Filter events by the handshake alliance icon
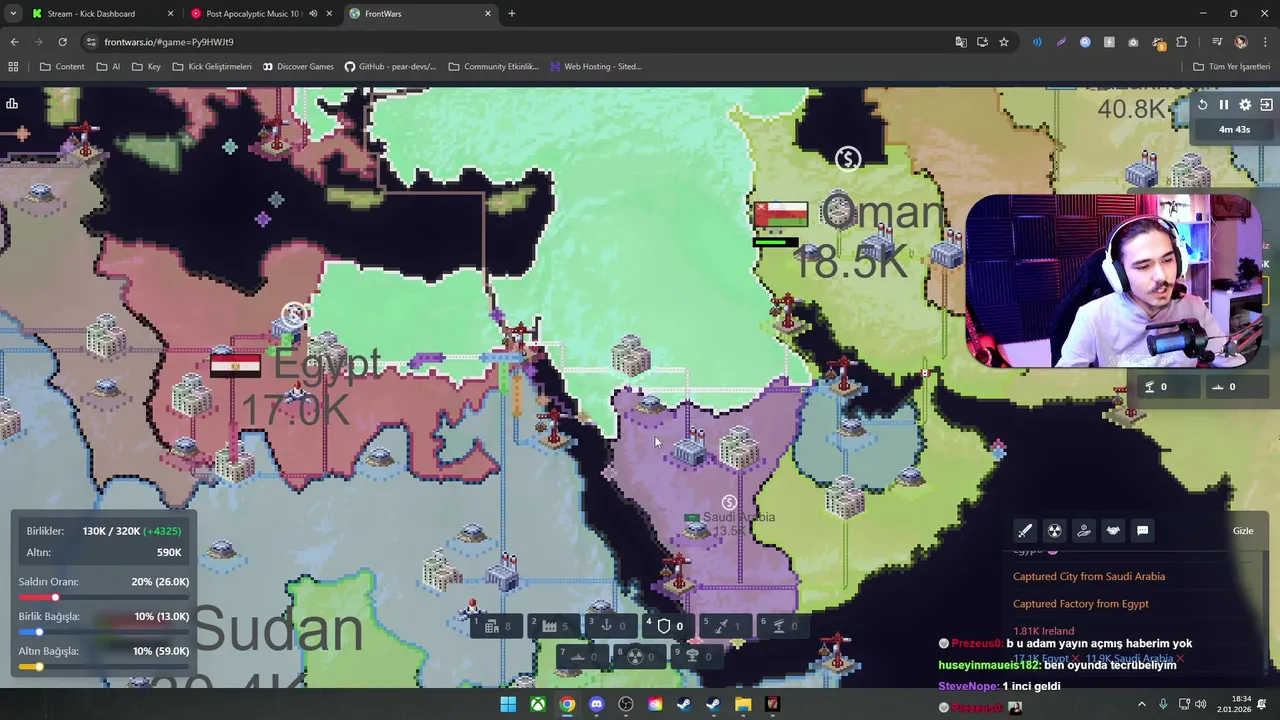This screenshot has width=1280, height=720. (1113, 531)
